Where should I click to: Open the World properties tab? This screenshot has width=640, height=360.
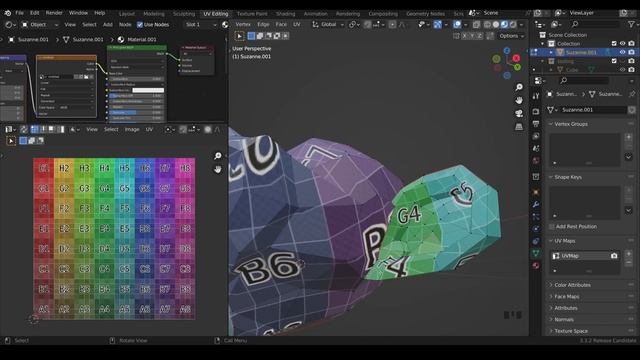pyautogui.click(x=536, y=160)
